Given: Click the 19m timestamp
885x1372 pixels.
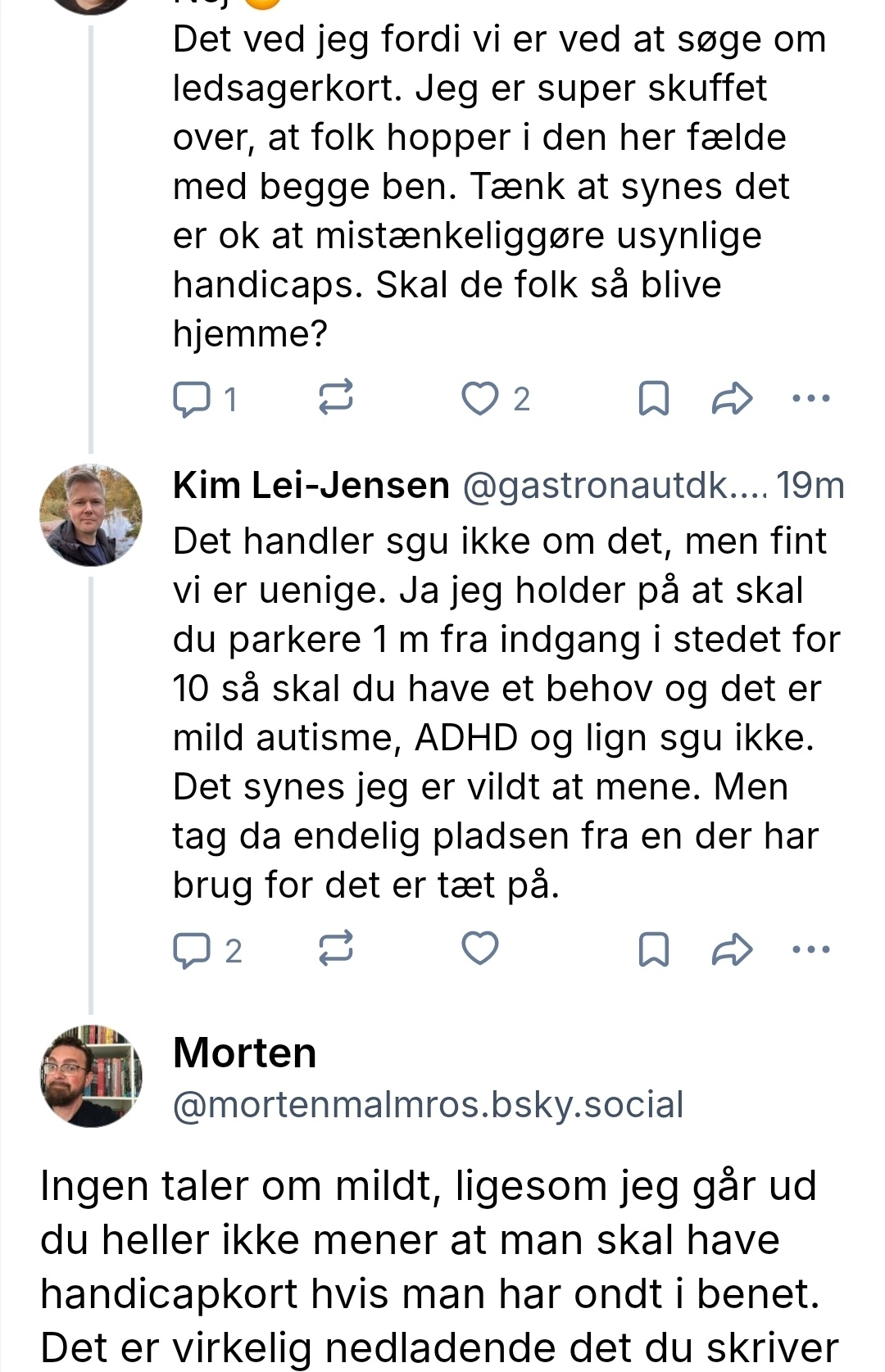Looking at the screenshot, I should [810, 487].
